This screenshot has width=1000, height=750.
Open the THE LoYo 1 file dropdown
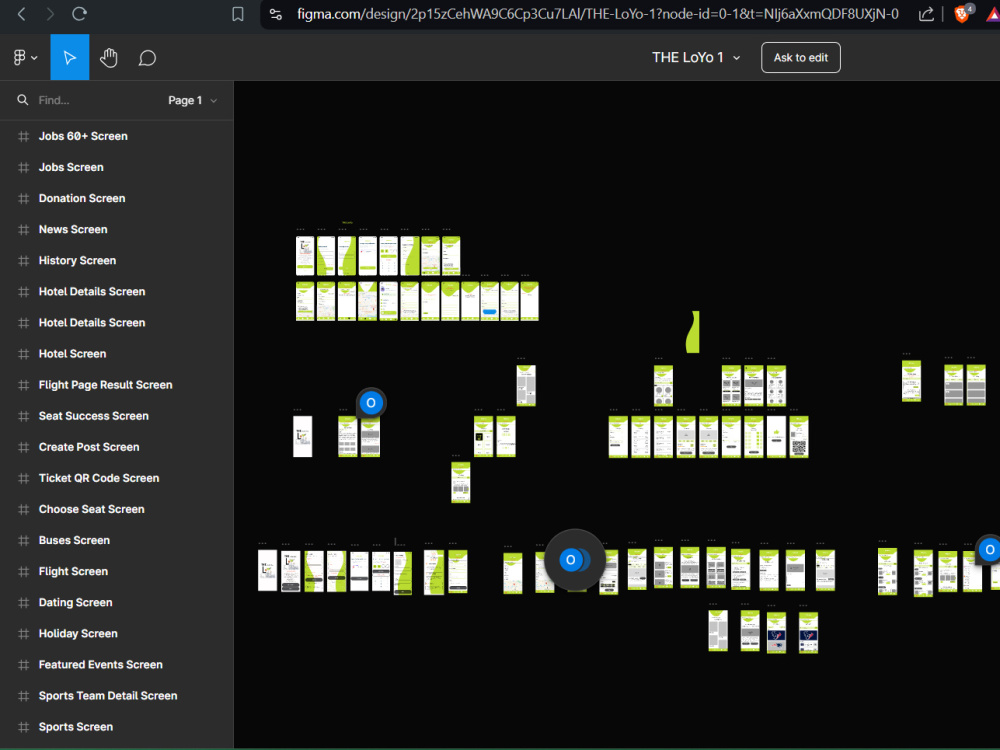[736, 57]
